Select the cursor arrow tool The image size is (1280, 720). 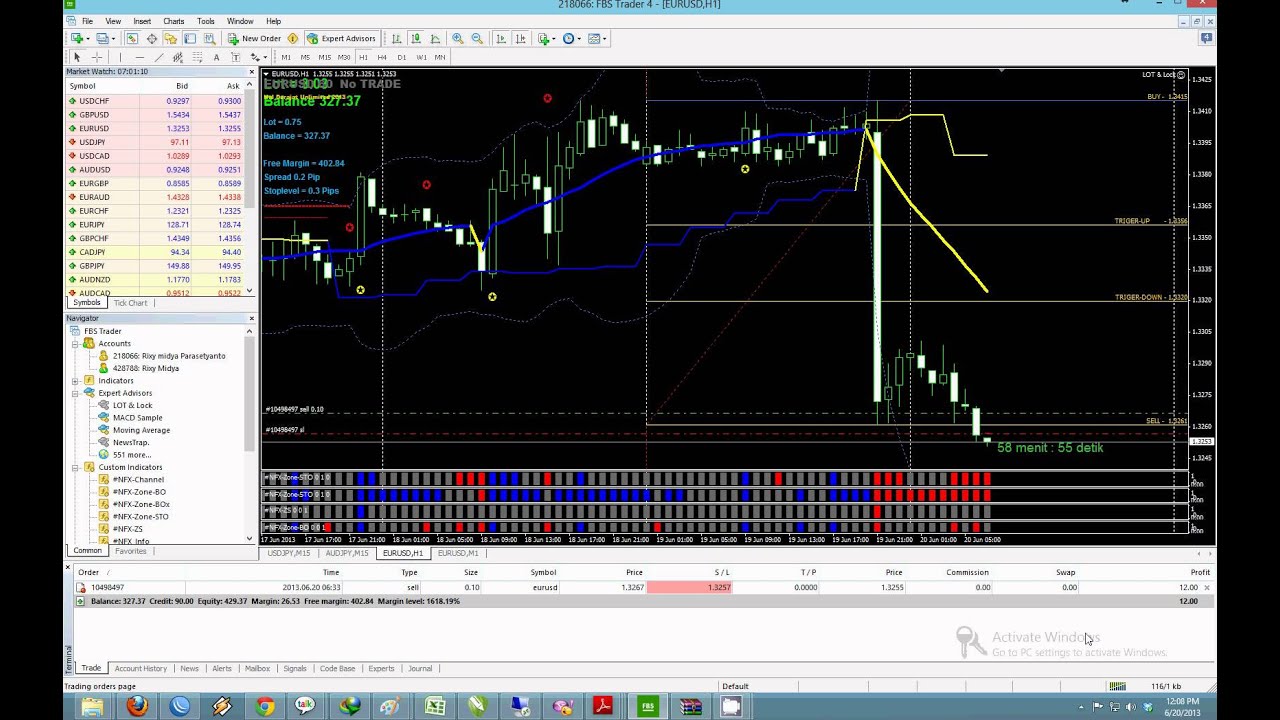[77, 57]
